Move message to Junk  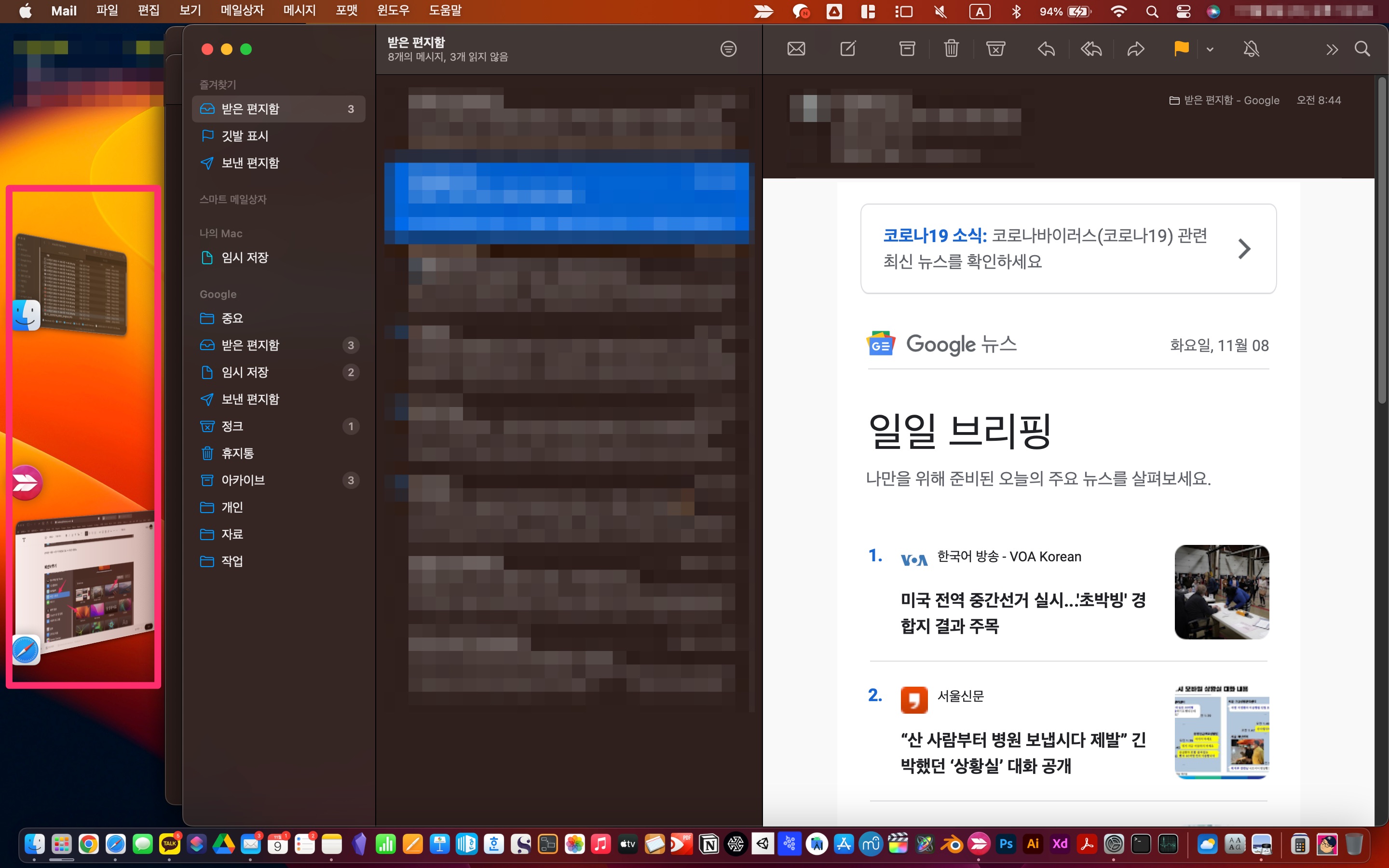(995, 49)
